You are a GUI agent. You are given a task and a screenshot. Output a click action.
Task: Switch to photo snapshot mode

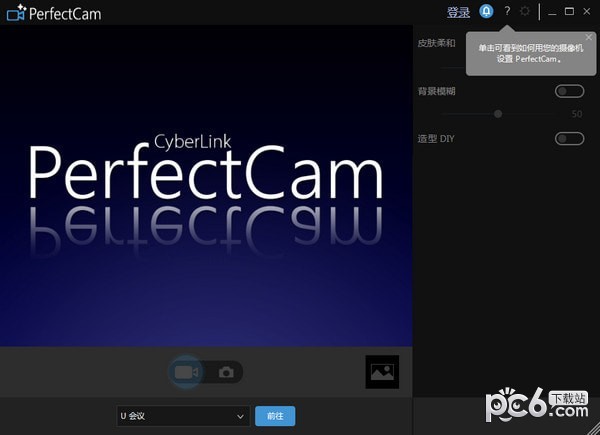[226, 372]
